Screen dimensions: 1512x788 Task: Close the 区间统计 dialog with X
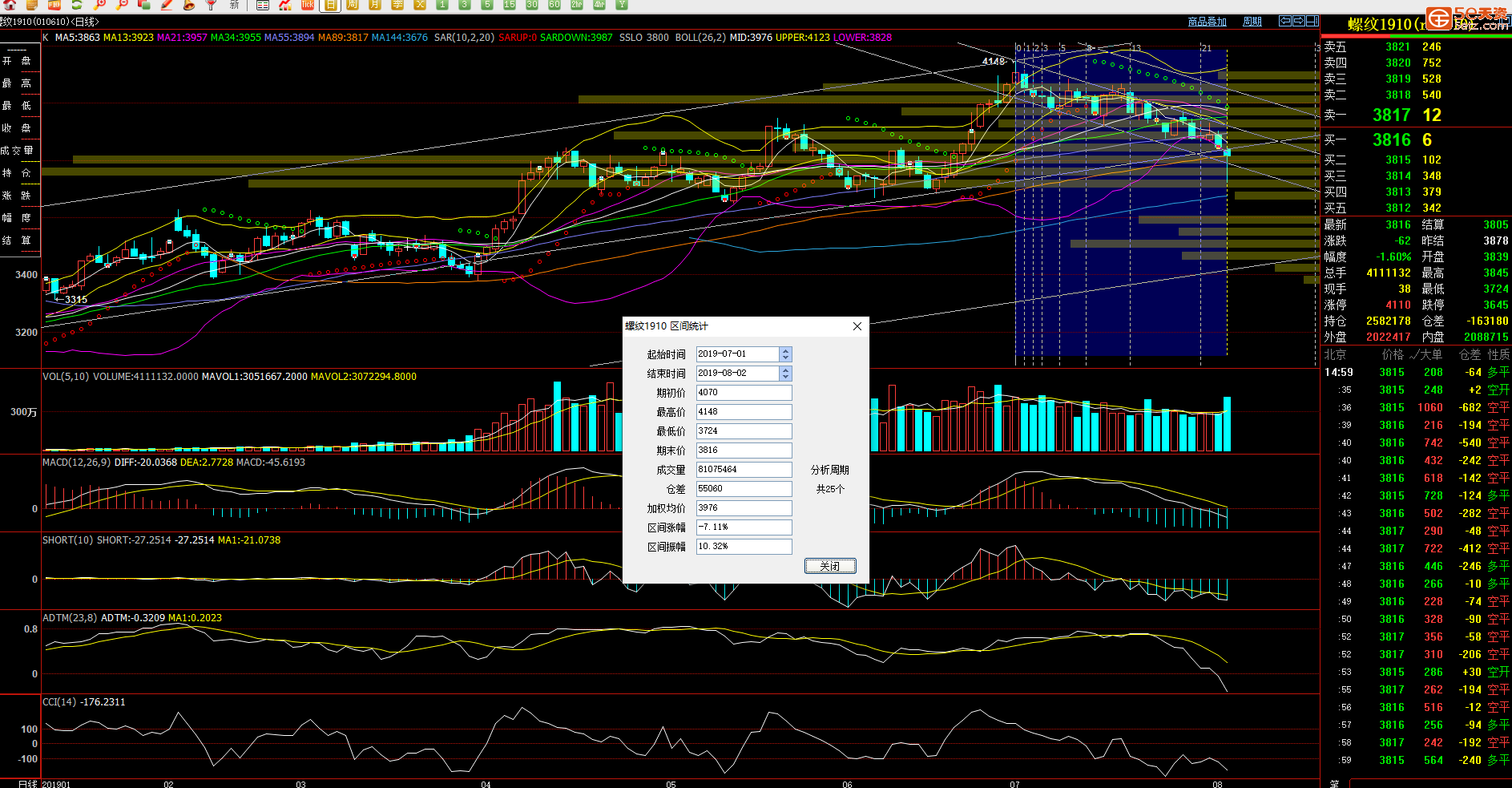[857, 326]
